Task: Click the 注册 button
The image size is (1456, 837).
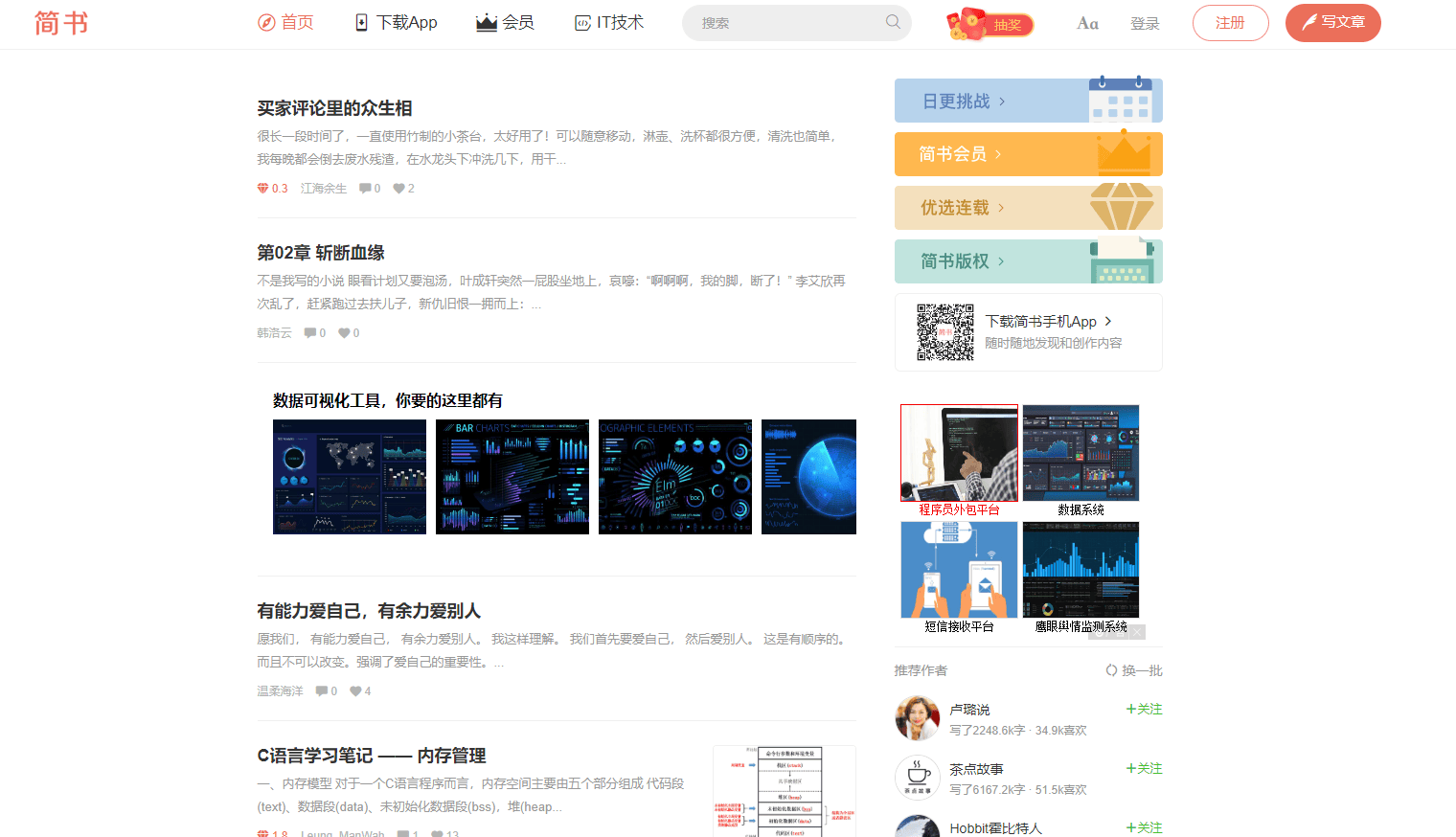Action: tap(1230, 22)
